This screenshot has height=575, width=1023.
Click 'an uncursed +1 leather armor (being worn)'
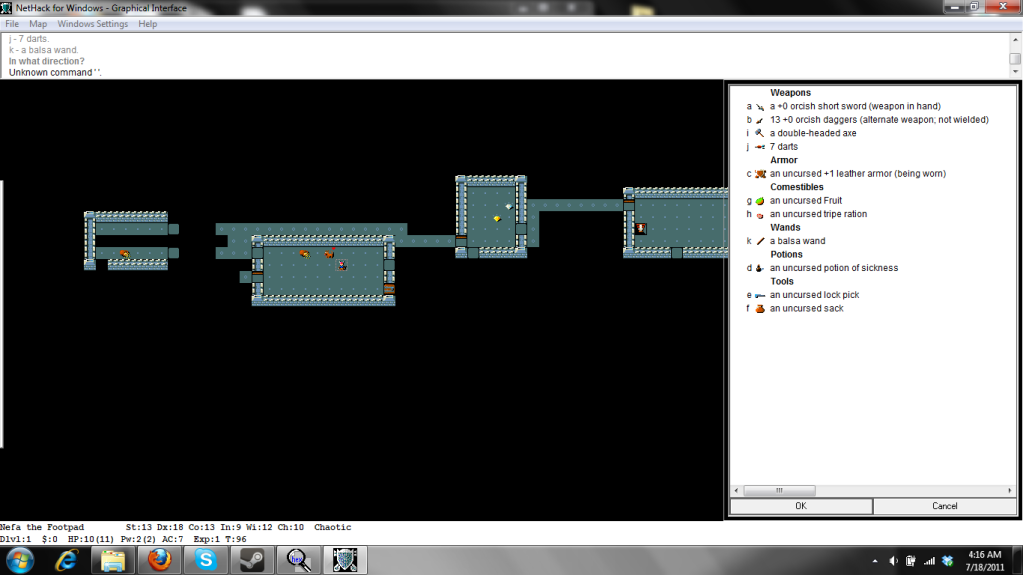858,174
